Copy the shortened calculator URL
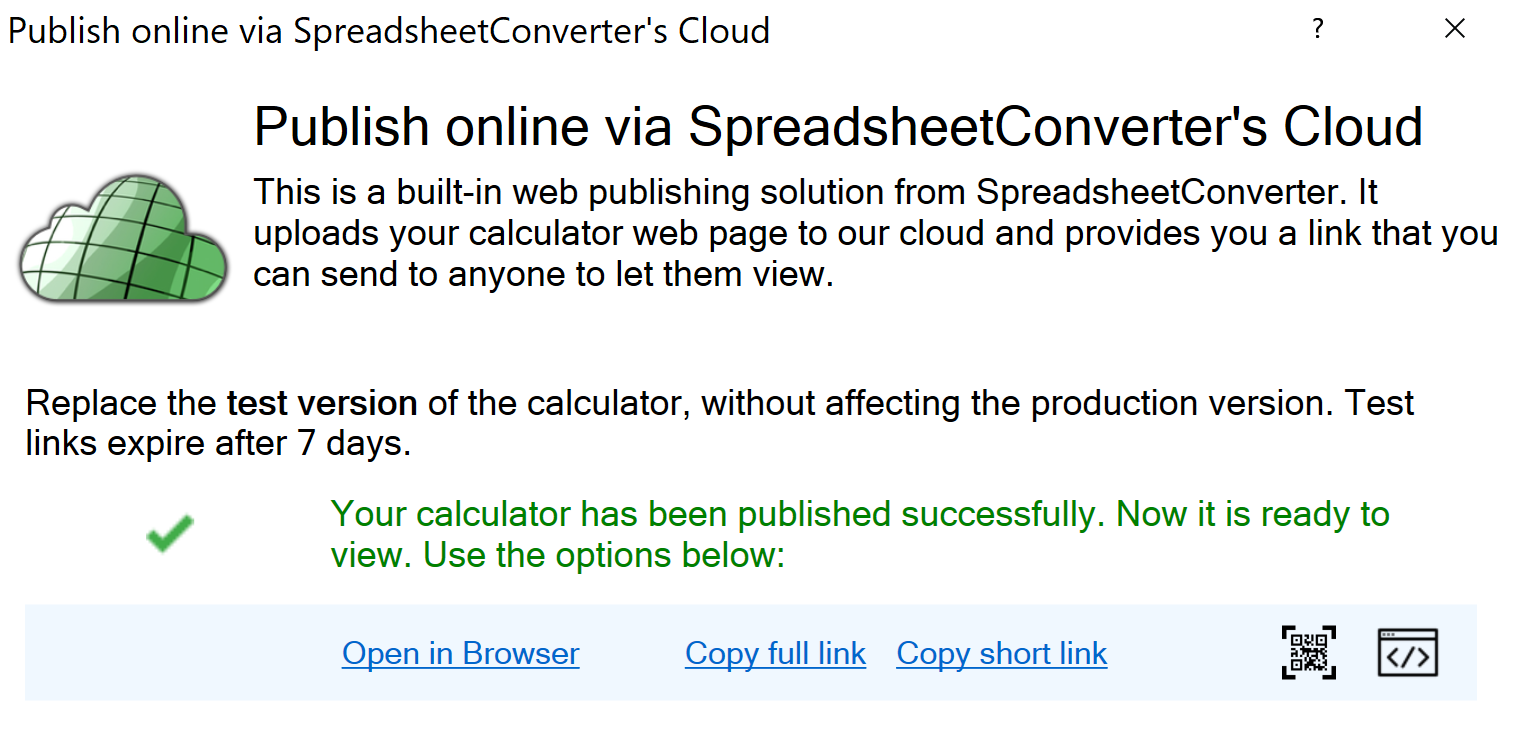This screenshot has width=1515, height=743. click(1001, 653)
